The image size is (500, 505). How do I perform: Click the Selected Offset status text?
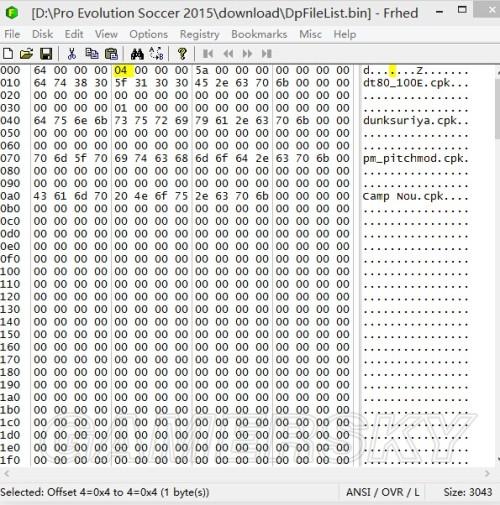tap(105, 492)
